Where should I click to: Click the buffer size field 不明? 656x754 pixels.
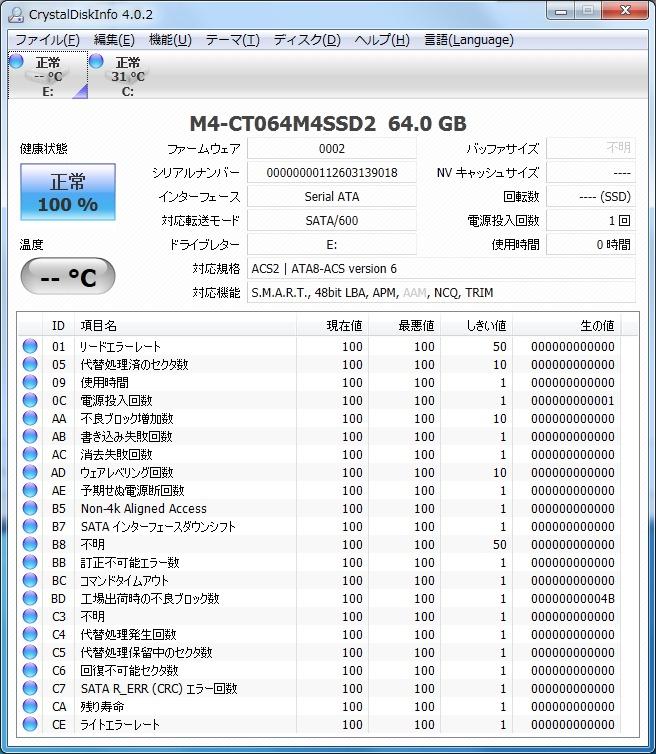click(x=591, y=148)
